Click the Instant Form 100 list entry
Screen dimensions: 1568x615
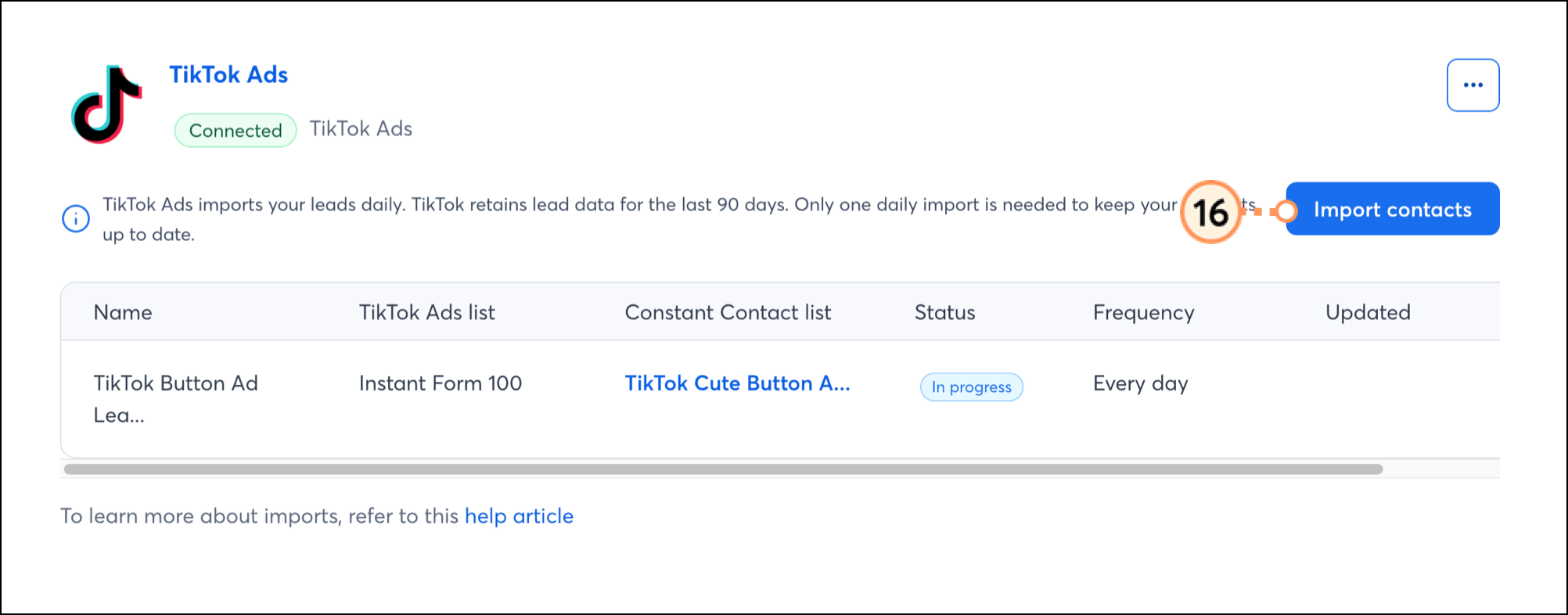[x=441, y=383]
